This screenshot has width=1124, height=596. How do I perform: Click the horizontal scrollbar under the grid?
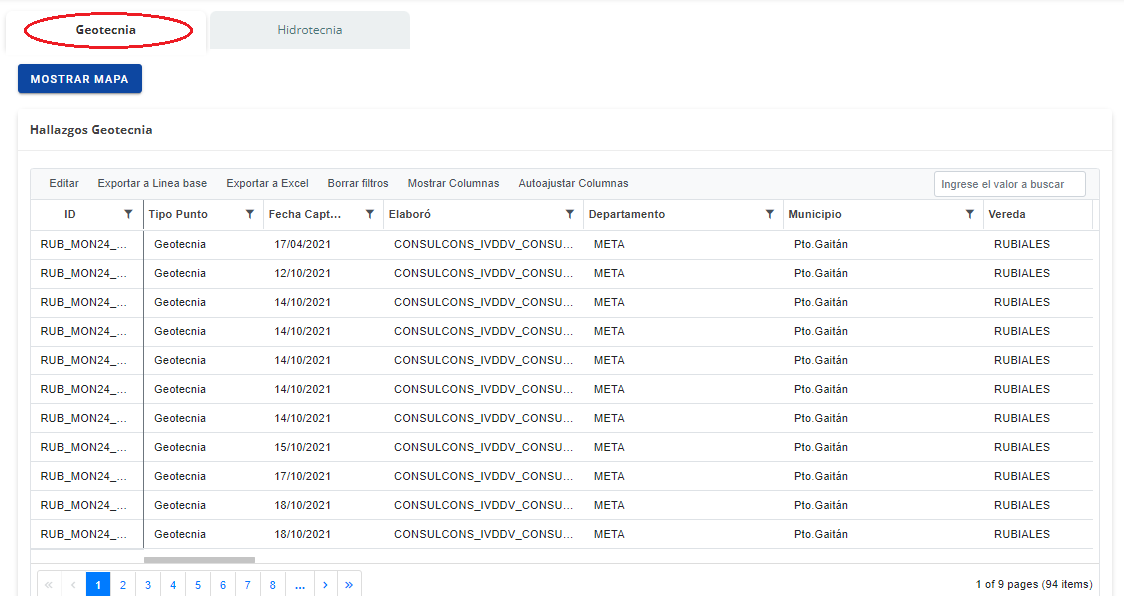point(199,560)
